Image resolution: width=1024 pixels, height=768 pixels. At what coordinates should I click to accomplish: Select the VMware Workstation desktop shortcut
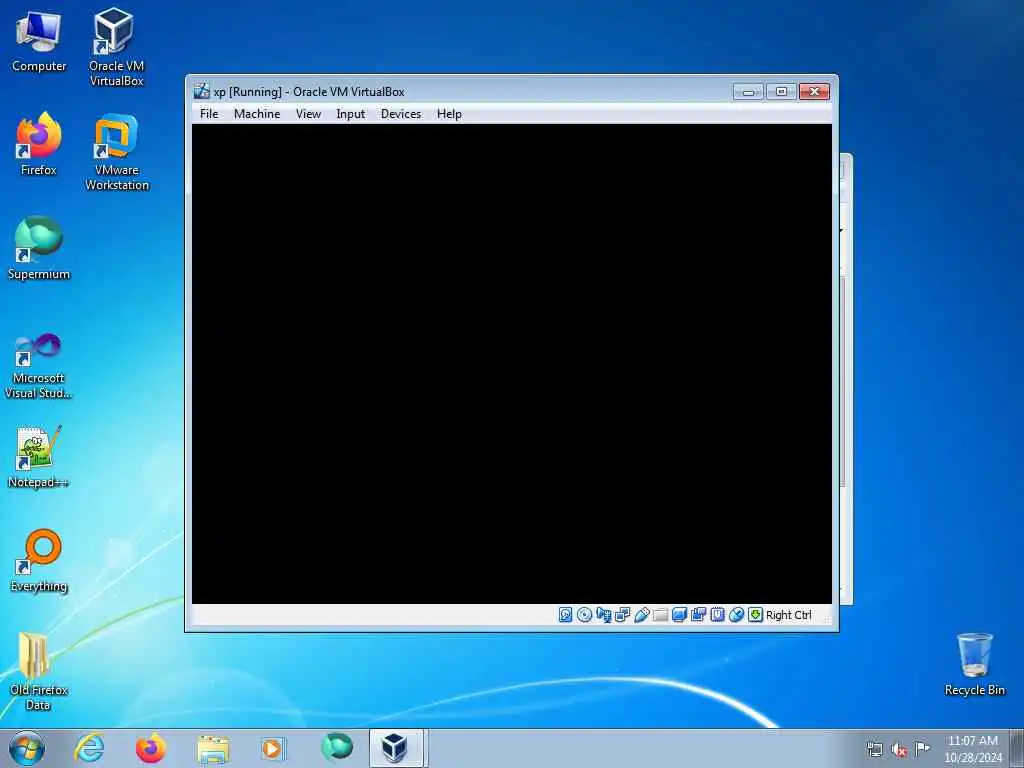(x=117, y=152)
